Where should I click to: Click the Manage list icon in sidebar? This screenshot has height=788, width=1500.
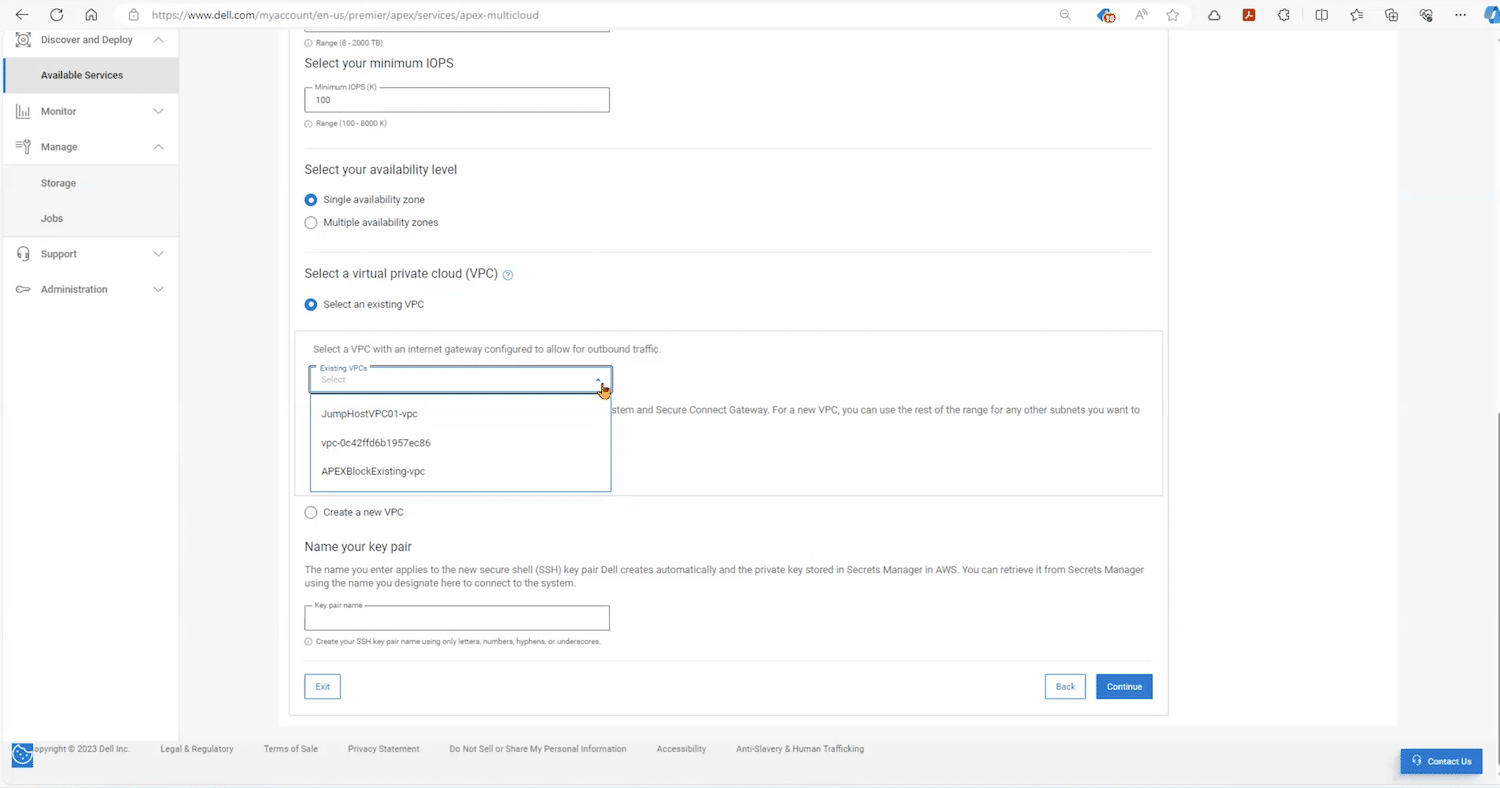click(x=23, y=147)
